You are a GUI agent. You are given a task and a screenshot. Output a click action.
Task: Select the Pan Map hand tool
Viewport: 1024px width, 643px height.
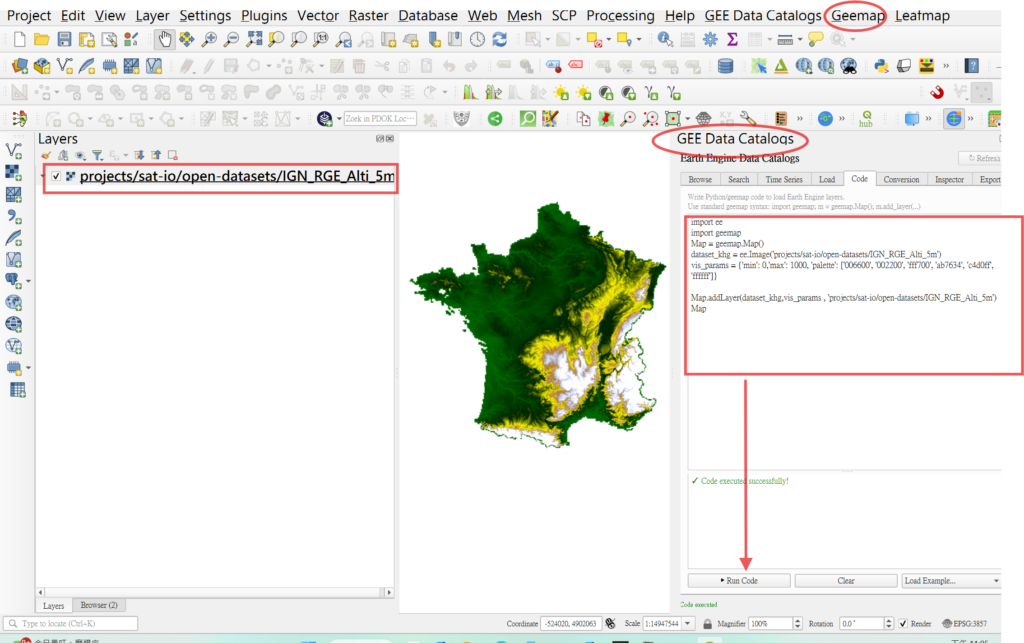(164, 39)
